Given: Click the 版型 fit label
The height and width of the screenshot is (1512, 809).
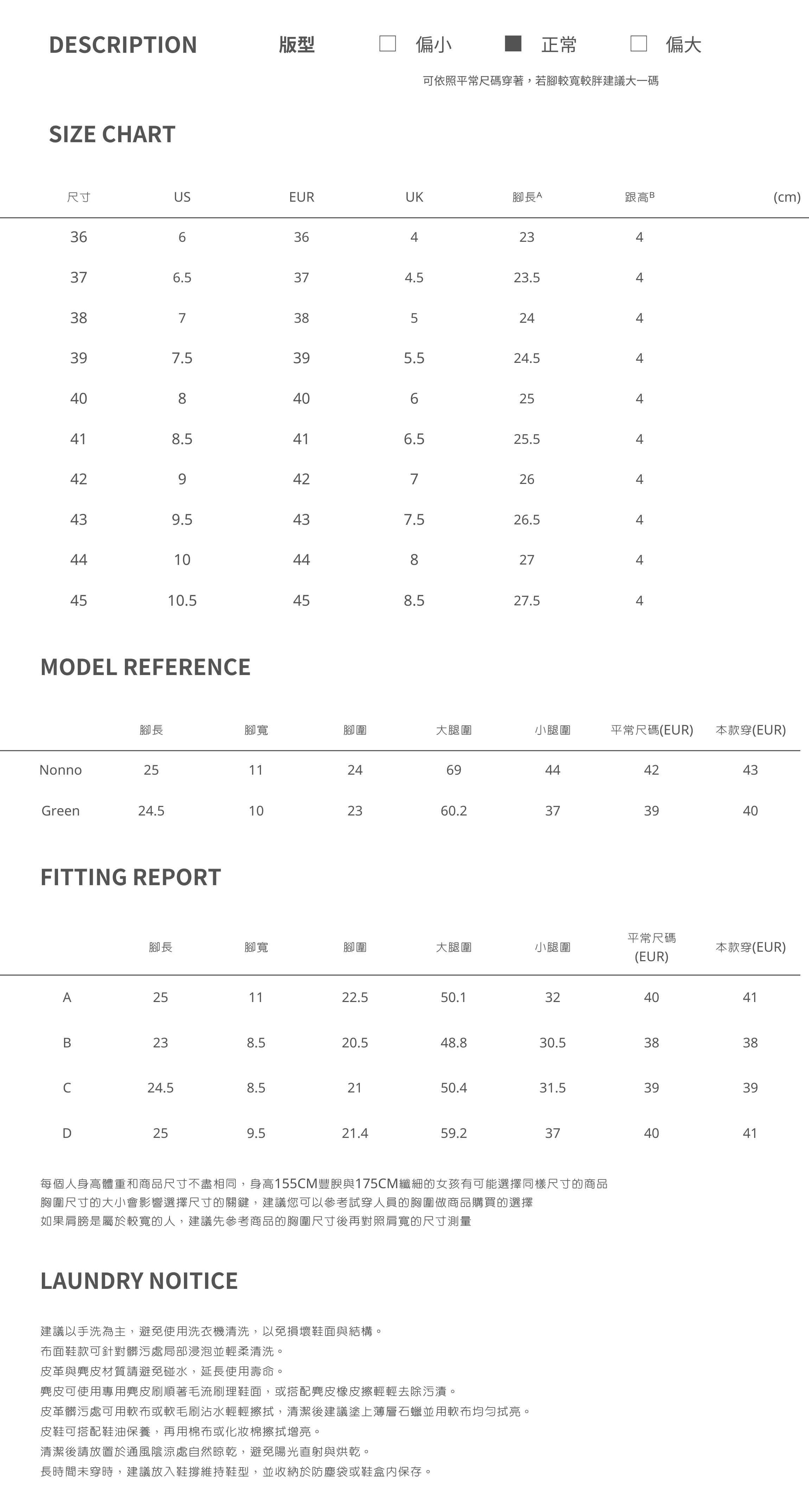Looking at the screenshot, I should 297,45.
